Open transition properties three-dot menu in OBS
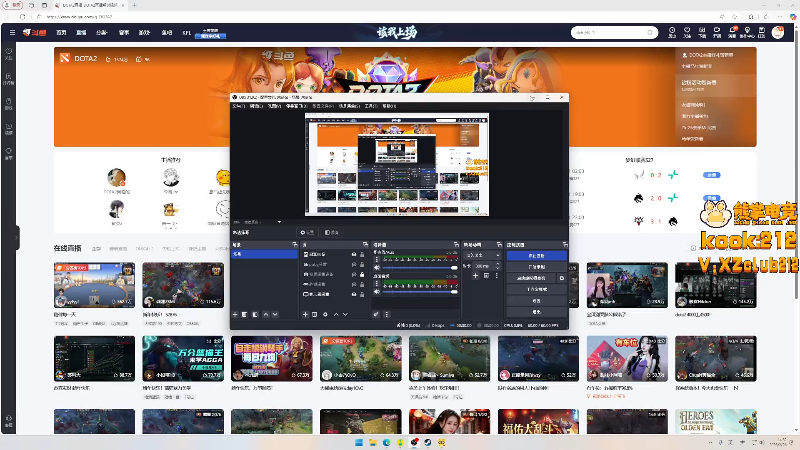 pyautogui.click(x=496, y=276)
